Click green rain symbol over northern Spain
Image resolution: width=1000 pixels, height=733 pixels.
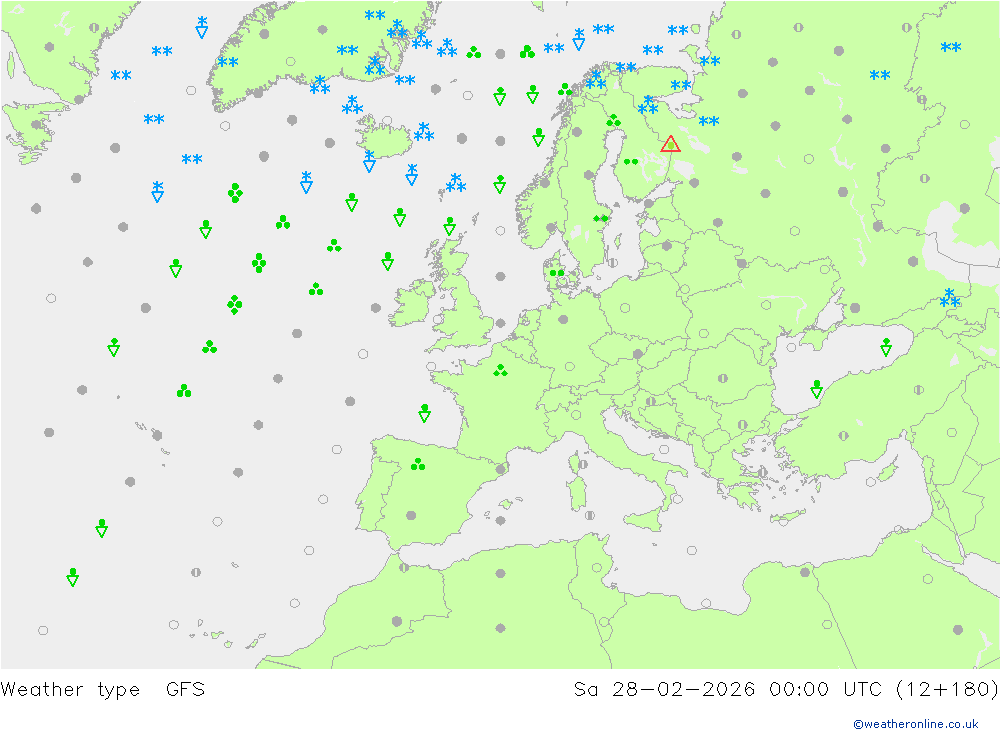click(x=418, y=464)
